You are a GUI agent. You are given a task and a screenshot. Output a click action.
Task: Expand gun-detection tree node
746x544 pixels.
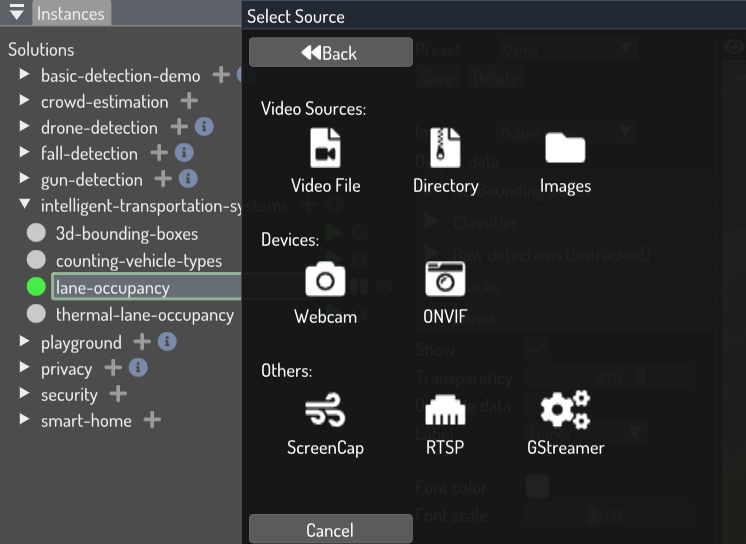[24, 178]
